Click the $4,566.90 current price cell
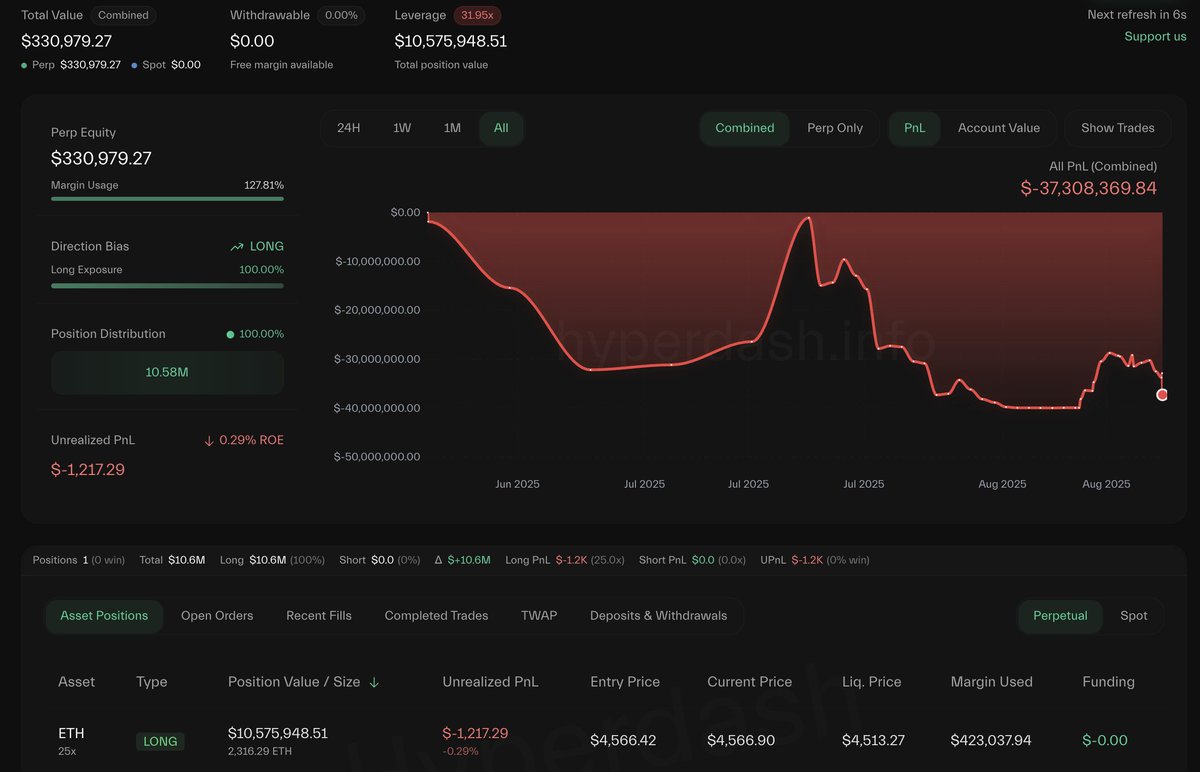Image resolution: width=1200 pixels, height=772 pixels. (742, 741)
